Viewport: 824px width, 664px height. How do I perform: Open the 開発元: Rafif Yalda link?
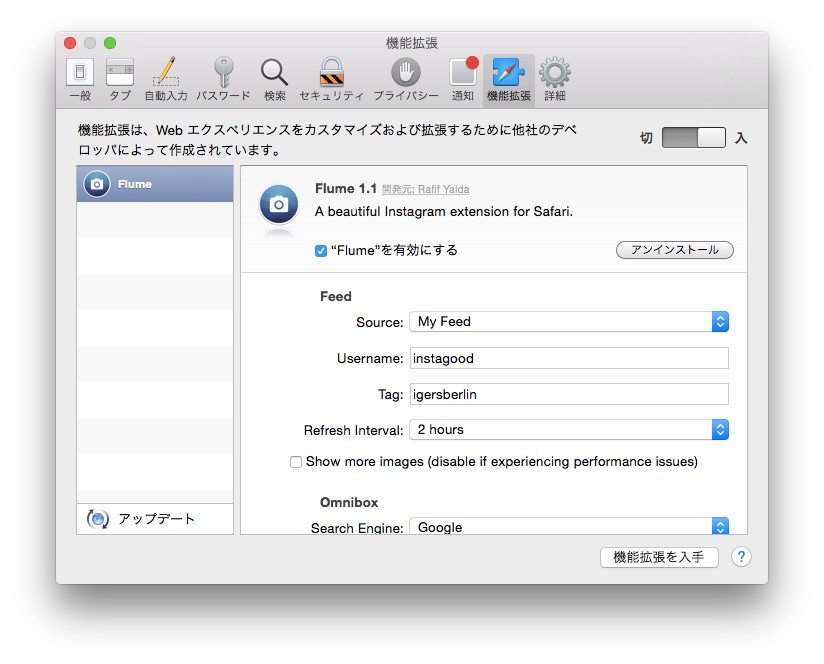(426, 189)
